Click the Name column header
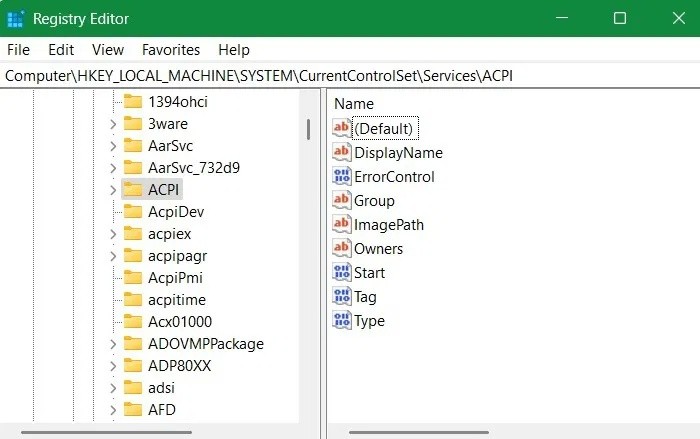Image resolution: width=700 pixels, height=439 pixels. coord(354,103)
